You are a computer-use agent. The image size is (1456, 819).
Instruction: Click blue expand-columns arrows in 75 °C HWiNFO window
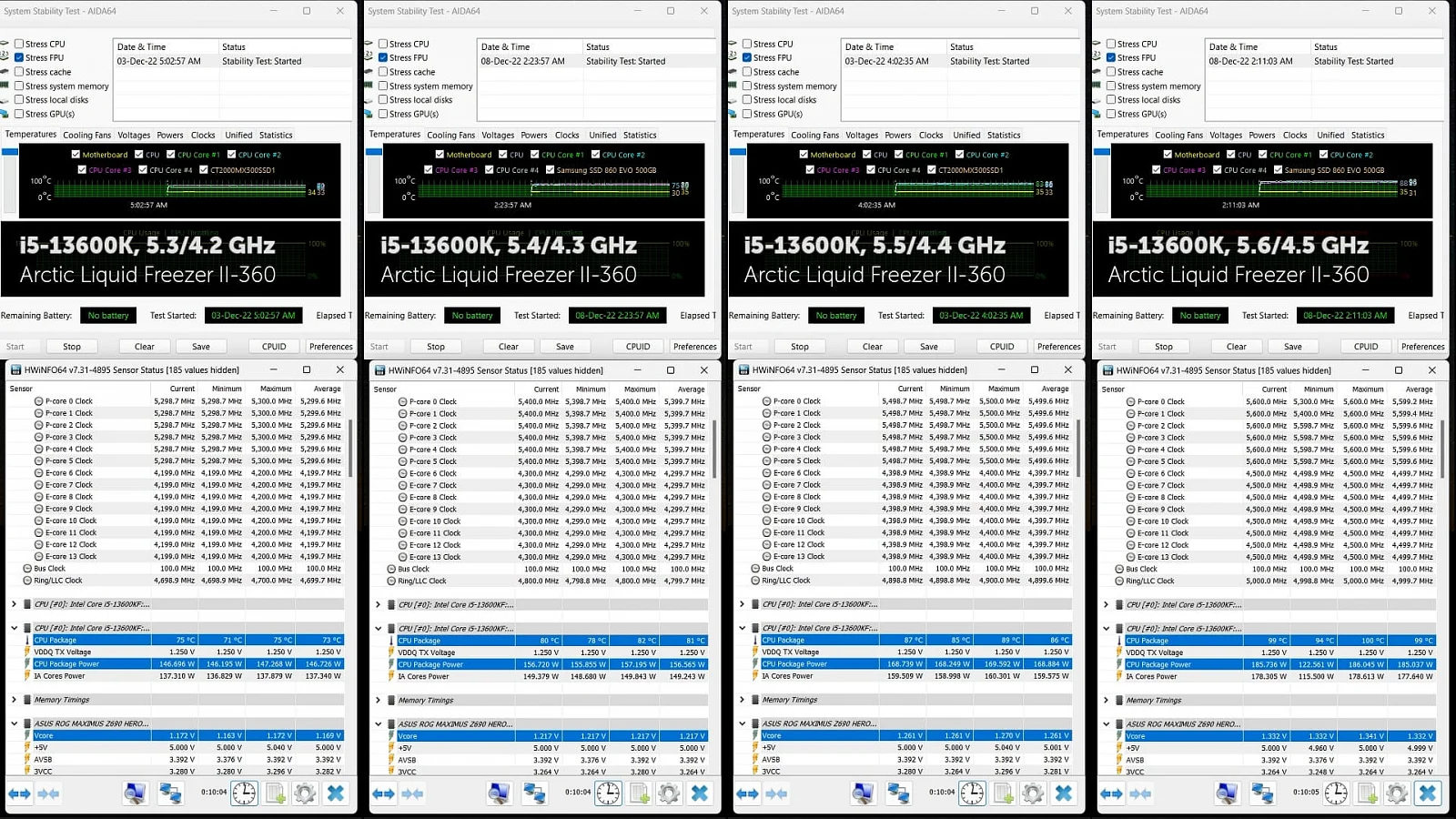19,794
